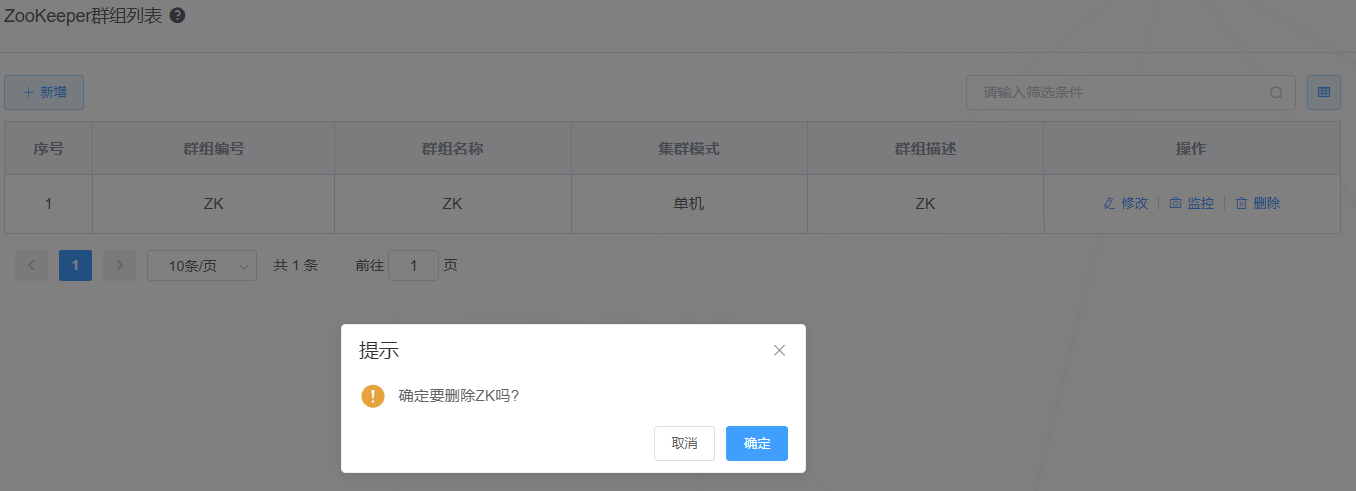
Task: Go to the next page arrow
Action: [119, 265]
